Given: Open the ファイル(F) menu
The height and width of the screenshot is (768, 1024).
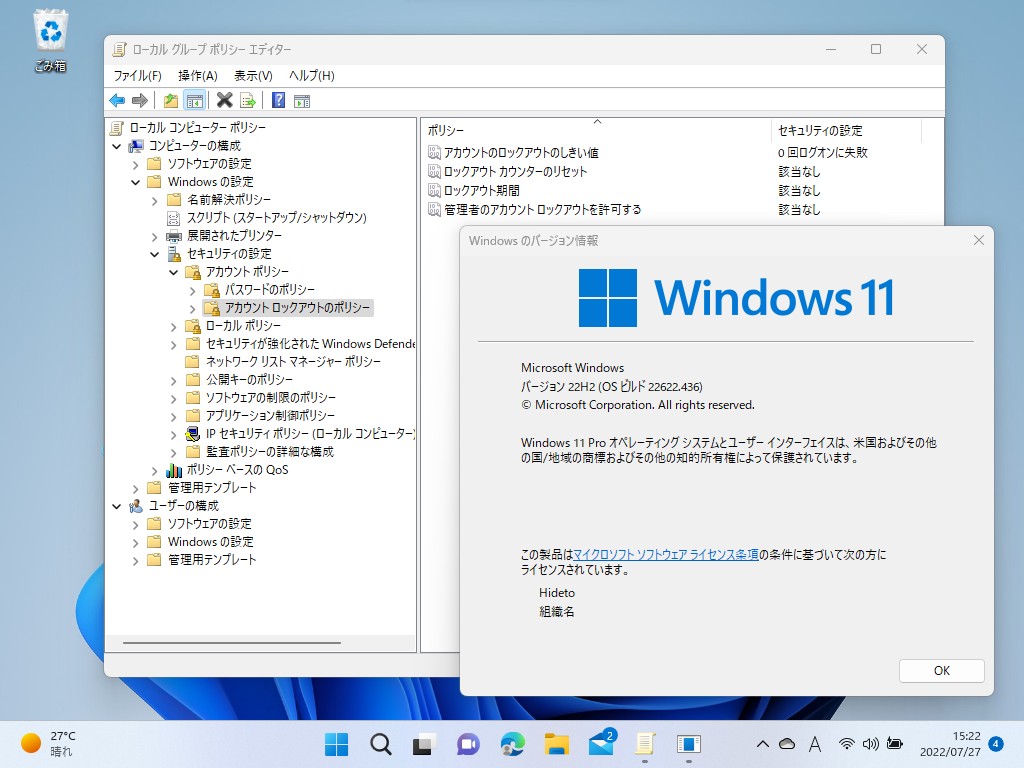Looking at the screenshot, I should (x=137, y=76).
